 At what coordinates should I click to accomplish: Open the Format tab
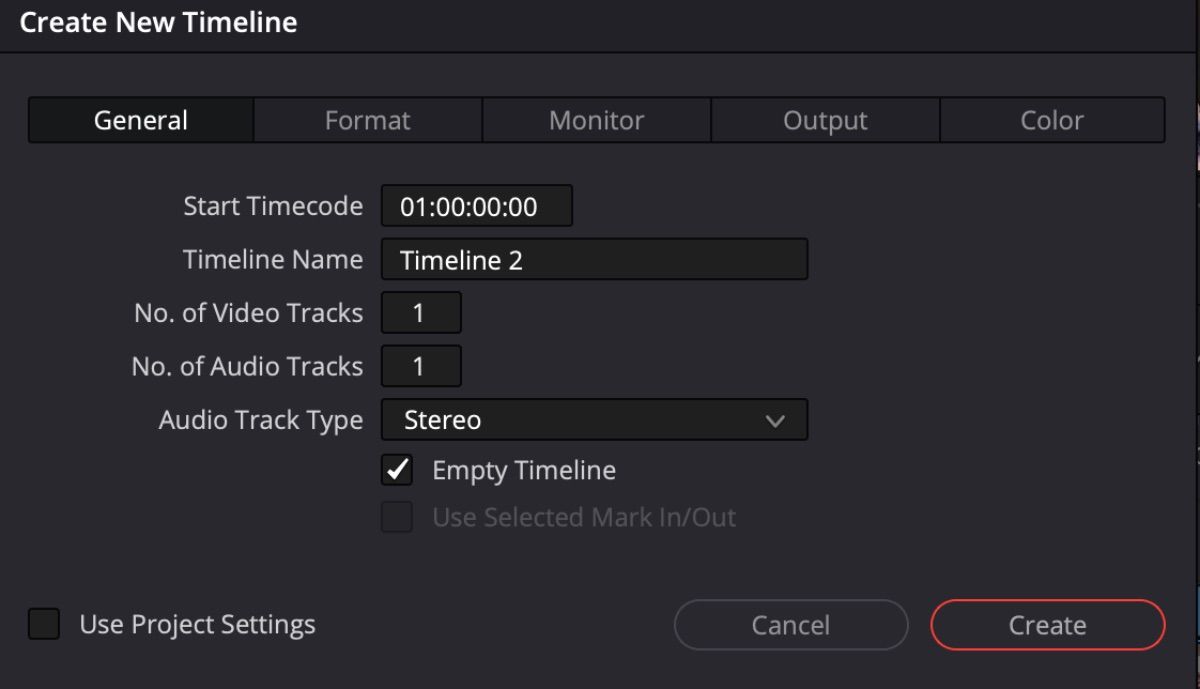(367, 120)
